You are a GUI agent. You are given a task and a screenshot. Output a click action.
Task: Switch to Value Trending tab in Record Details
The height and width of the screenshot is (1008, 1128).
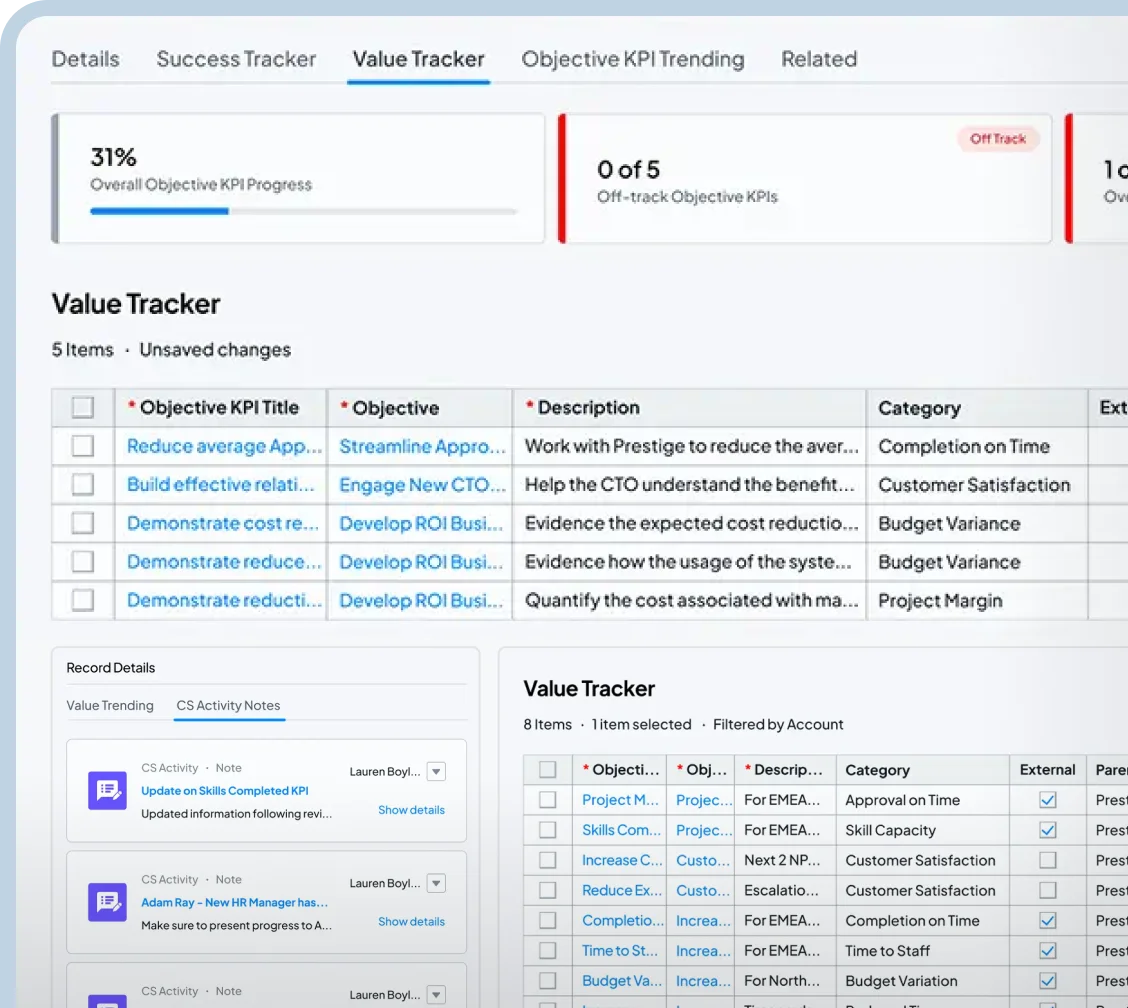pyautogui.click(x=110, y=705)
